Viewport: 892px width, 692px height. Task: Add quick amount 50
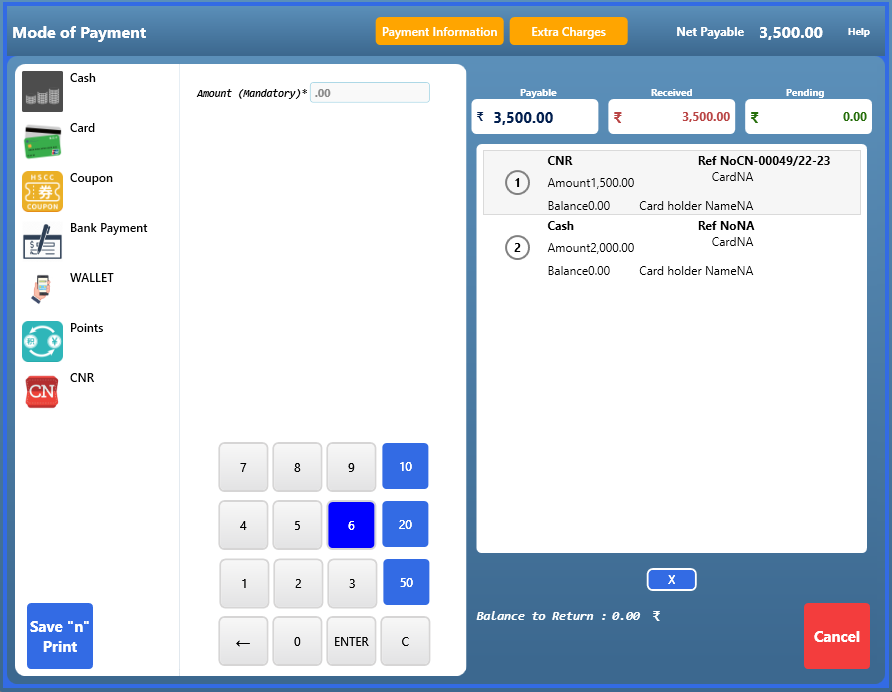point(406,583)
